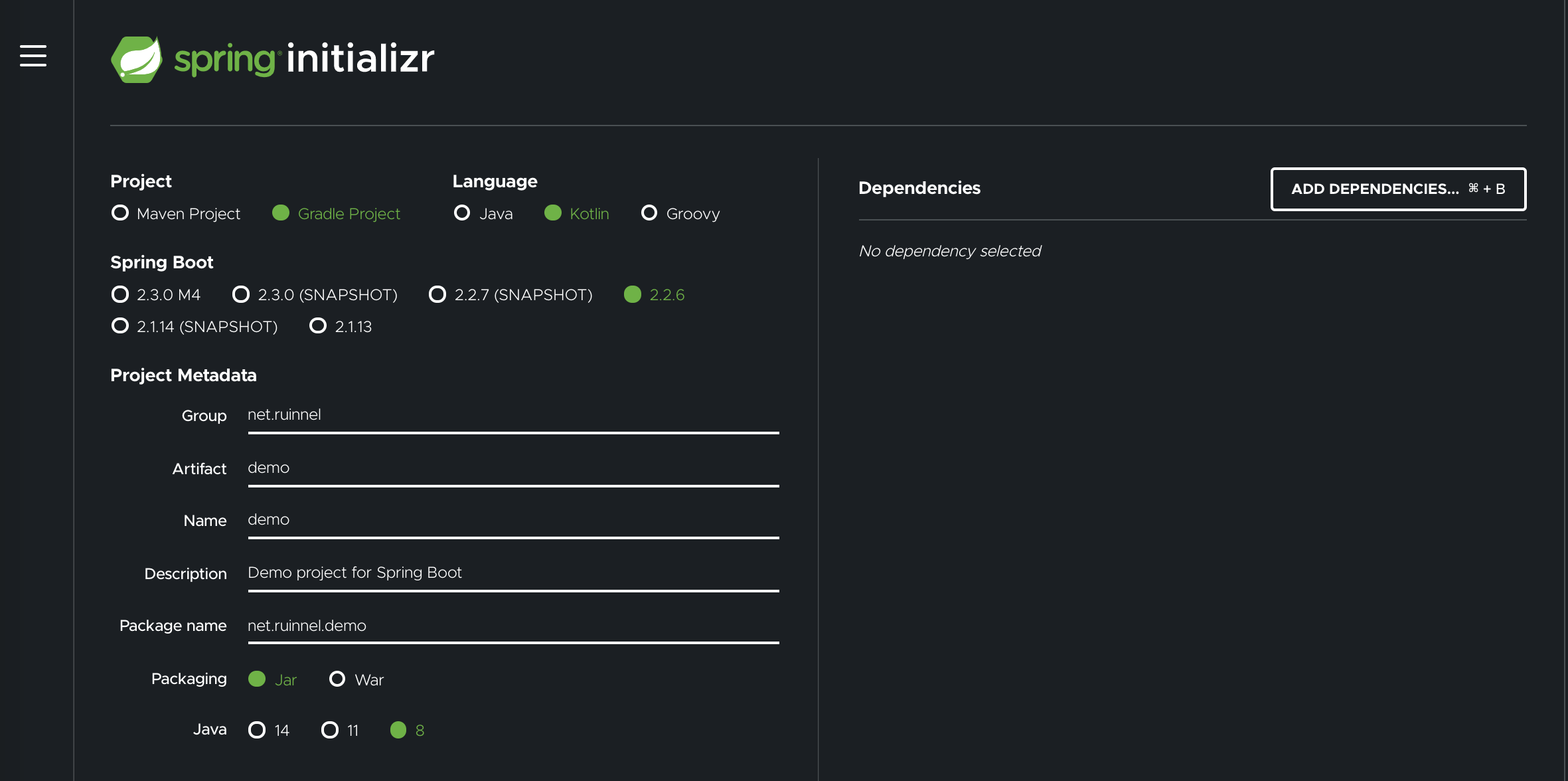This screenshot has width=1568, height=781.
Task: Click 'No dependency selected' text
Action: (949, 251)
